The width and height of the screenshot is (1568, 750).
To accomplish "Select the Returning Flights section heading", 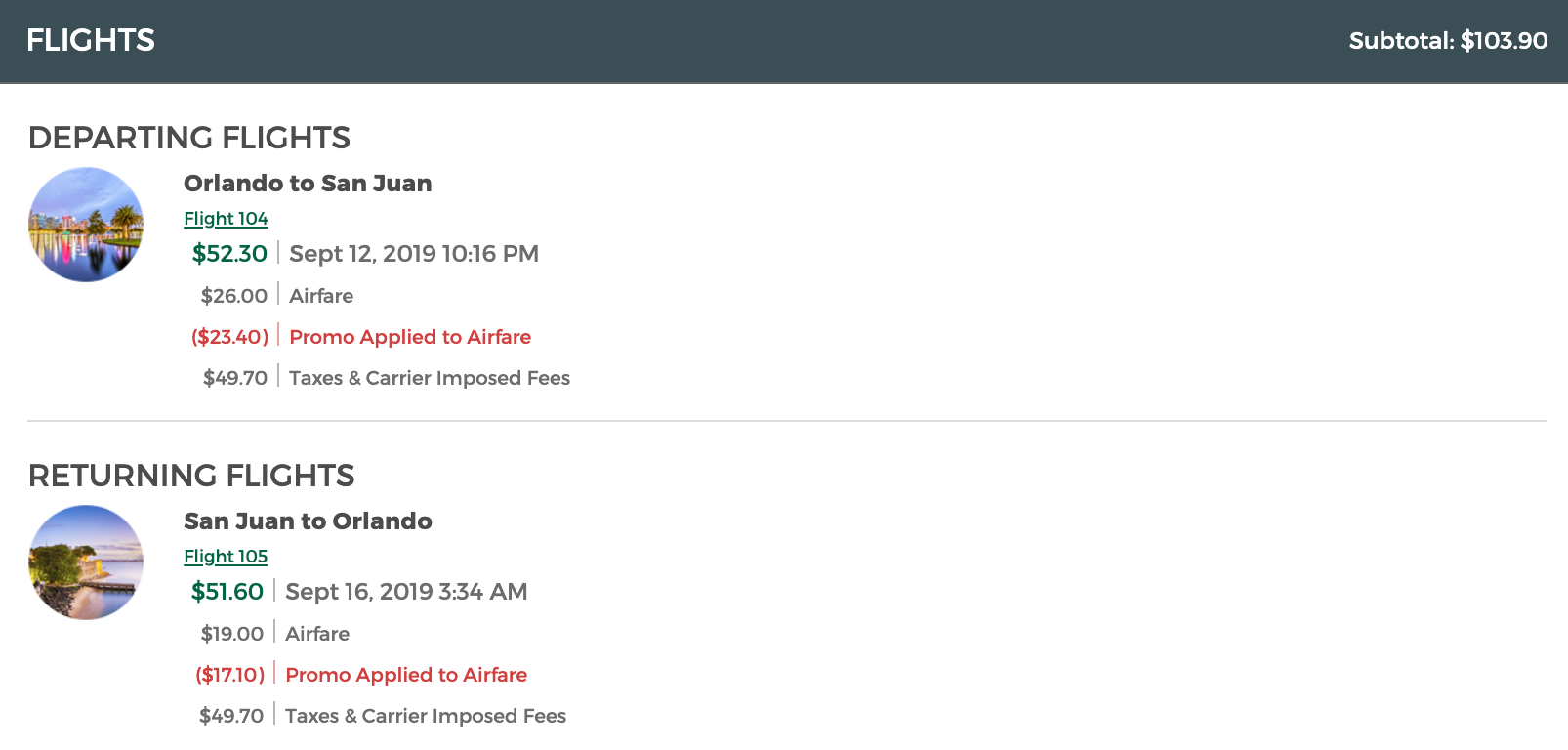I will coord(191,476).
